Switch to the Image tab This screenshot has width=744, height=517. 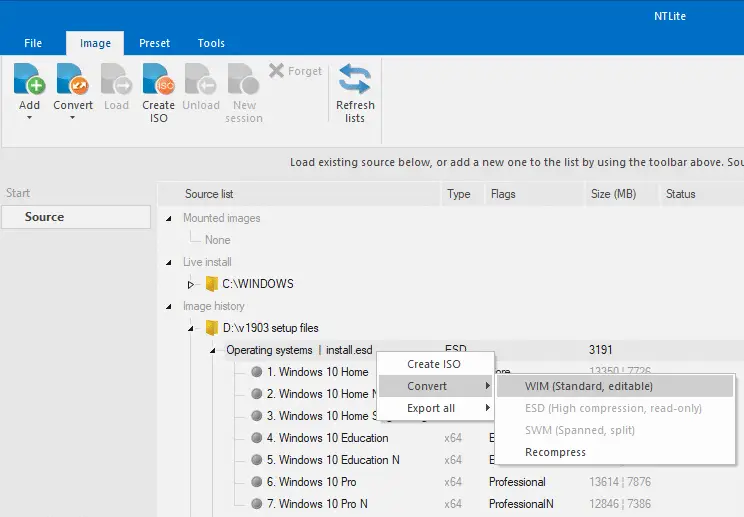(95, 43)
